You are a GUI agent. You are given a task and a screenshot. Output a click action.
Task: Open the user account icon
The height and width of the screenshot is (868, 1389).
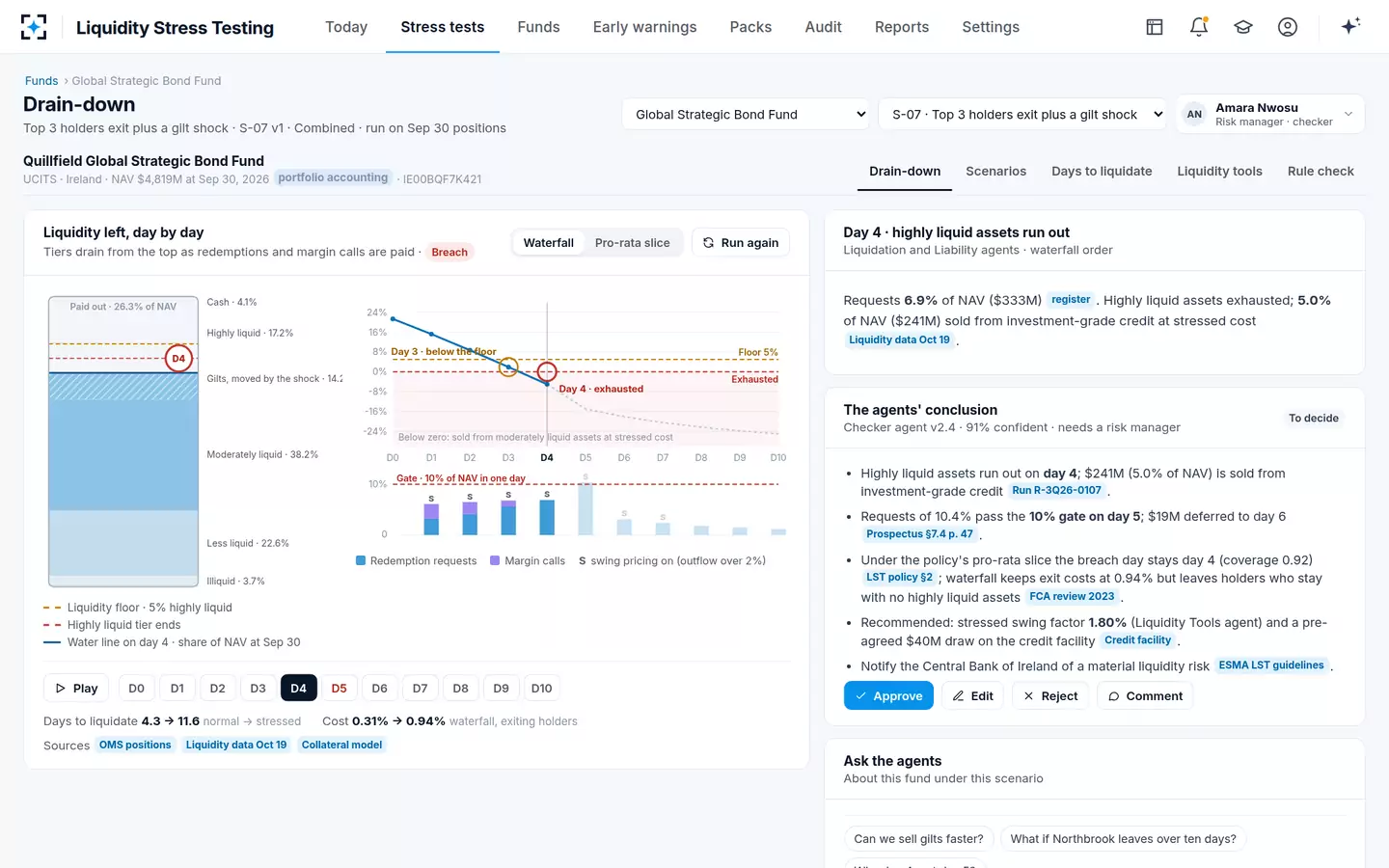pos(1288,27)
